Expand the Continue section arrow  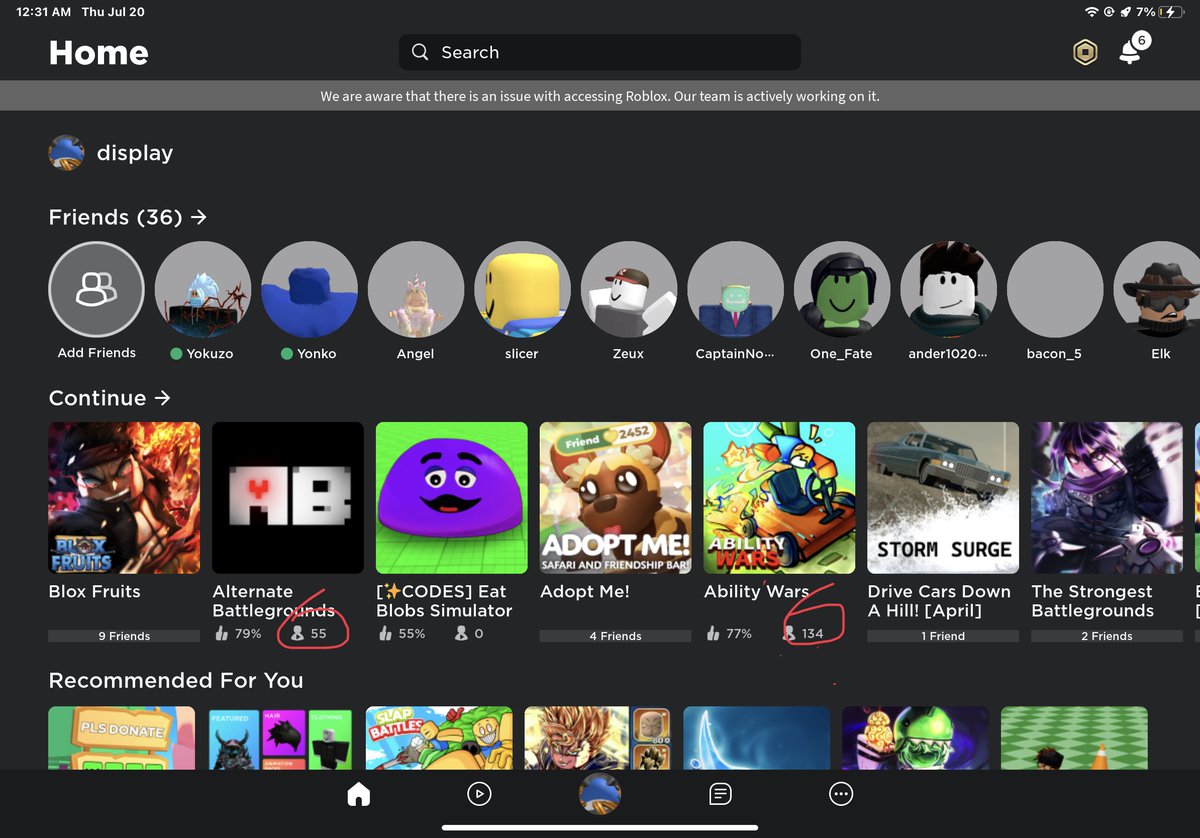click(162, 398)
